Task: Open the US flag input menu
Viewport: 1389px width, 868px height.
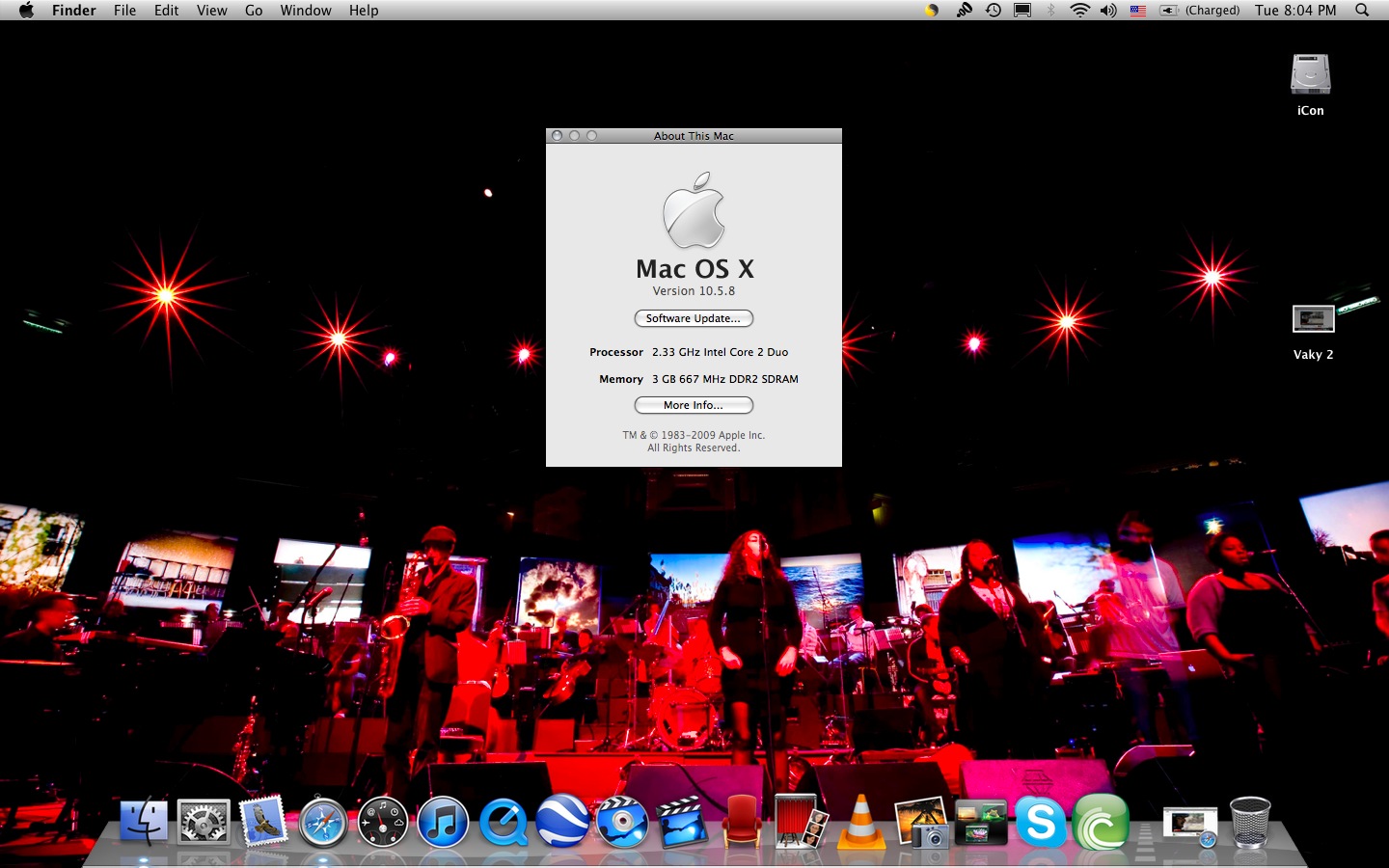Action: click(1138, 11)
